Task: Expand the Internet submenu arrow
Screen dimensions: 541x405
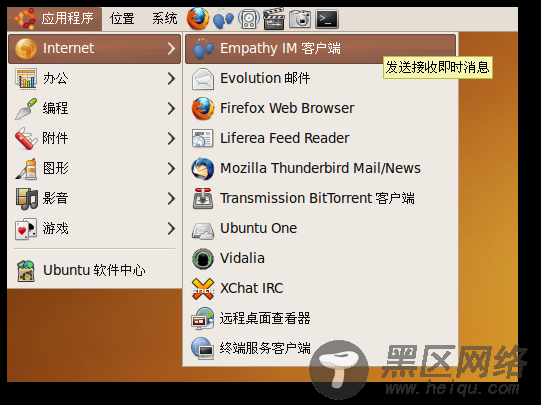Action: 171,49
